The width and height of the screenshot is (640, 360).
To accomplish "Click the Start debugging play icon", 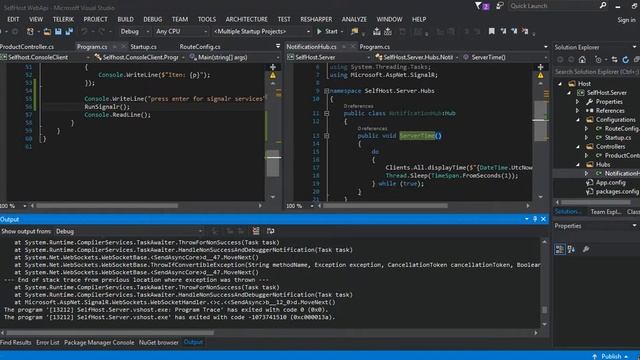I will (x=319, y=31).
